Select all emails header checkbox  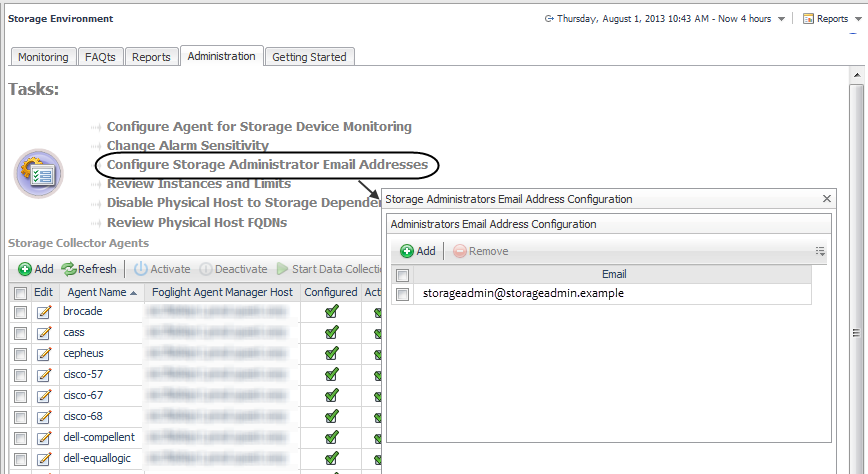pyautogui.click(x=402, y=275)
